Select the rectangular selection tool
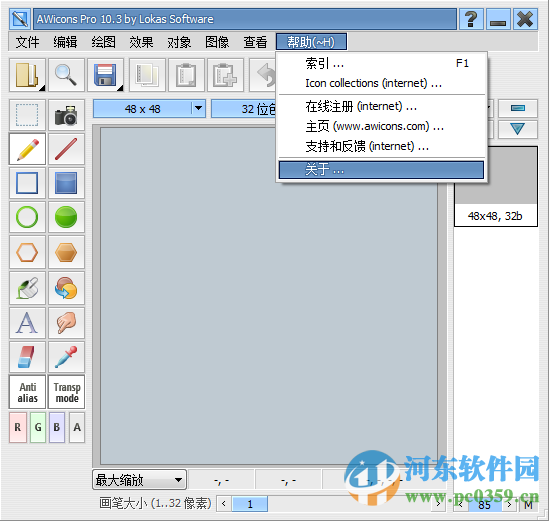 point(27,115)
